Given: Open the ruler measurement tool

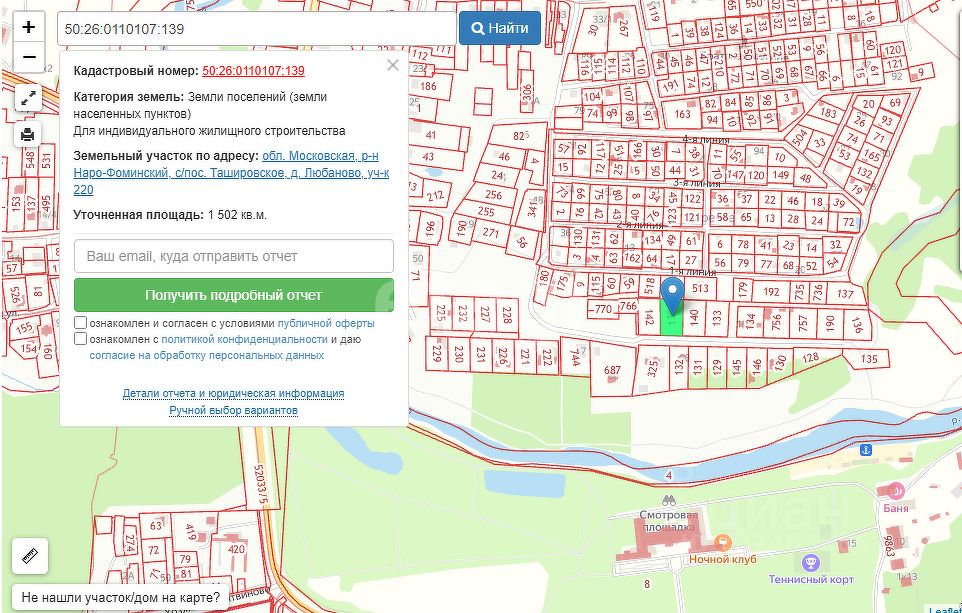Looking at the screenshot, I should click(x=29, y=556).
